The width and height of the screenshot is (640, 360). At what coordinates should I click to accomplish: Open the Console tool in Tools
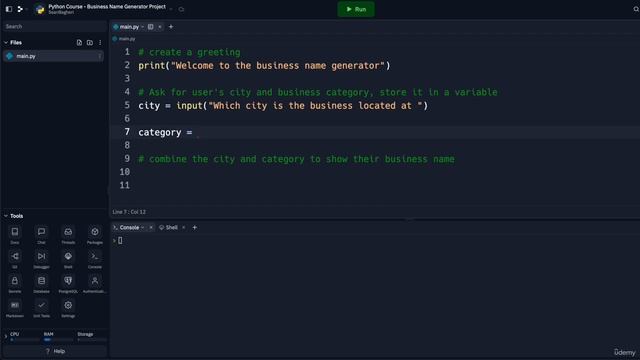point(95,260)
